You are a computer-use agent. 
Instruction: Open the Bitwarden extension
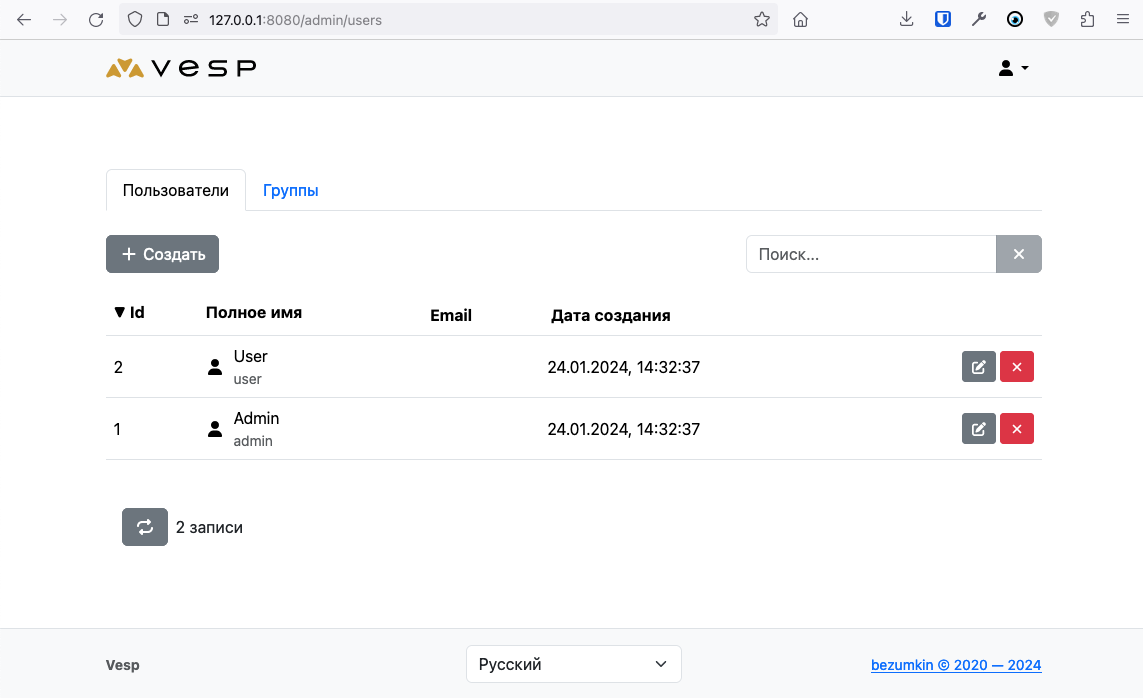click(942, 19)
